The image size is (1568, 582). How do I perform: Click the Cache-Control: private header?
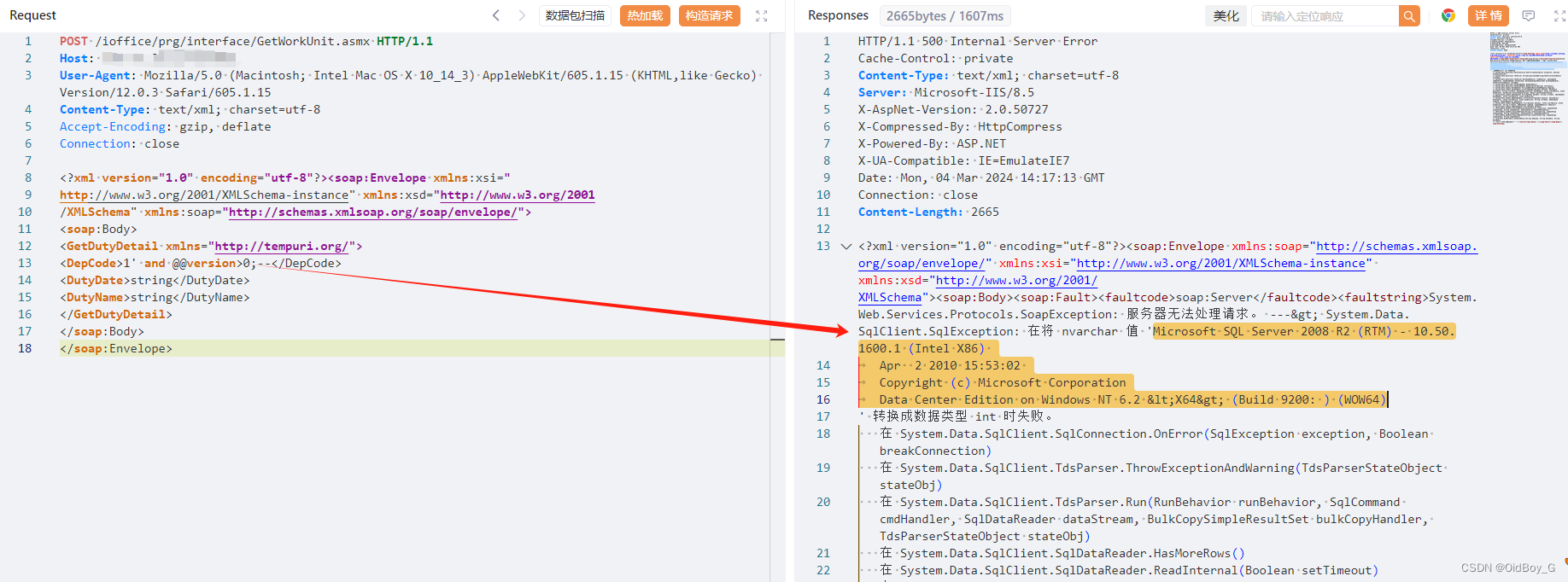935,58
